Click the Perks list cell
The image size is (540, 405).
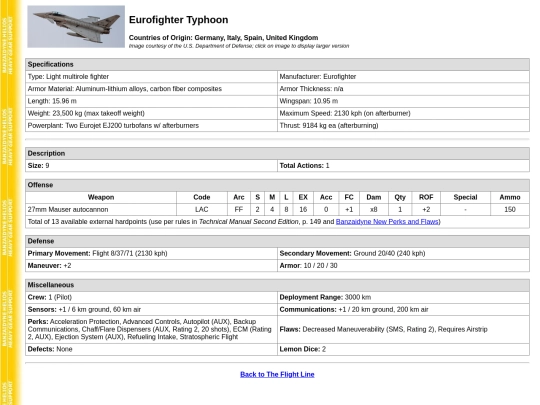[x=152, y=329]
